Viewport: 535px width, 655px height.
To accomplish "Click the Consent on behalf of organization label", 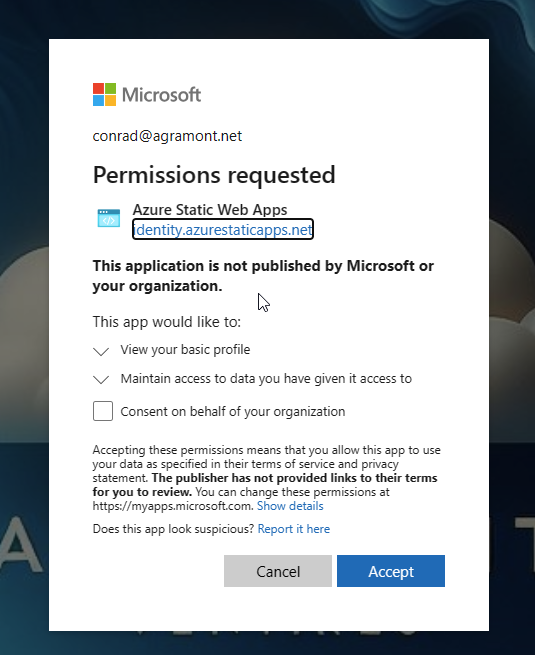I will pyautogui.click(x=233, y=412).
